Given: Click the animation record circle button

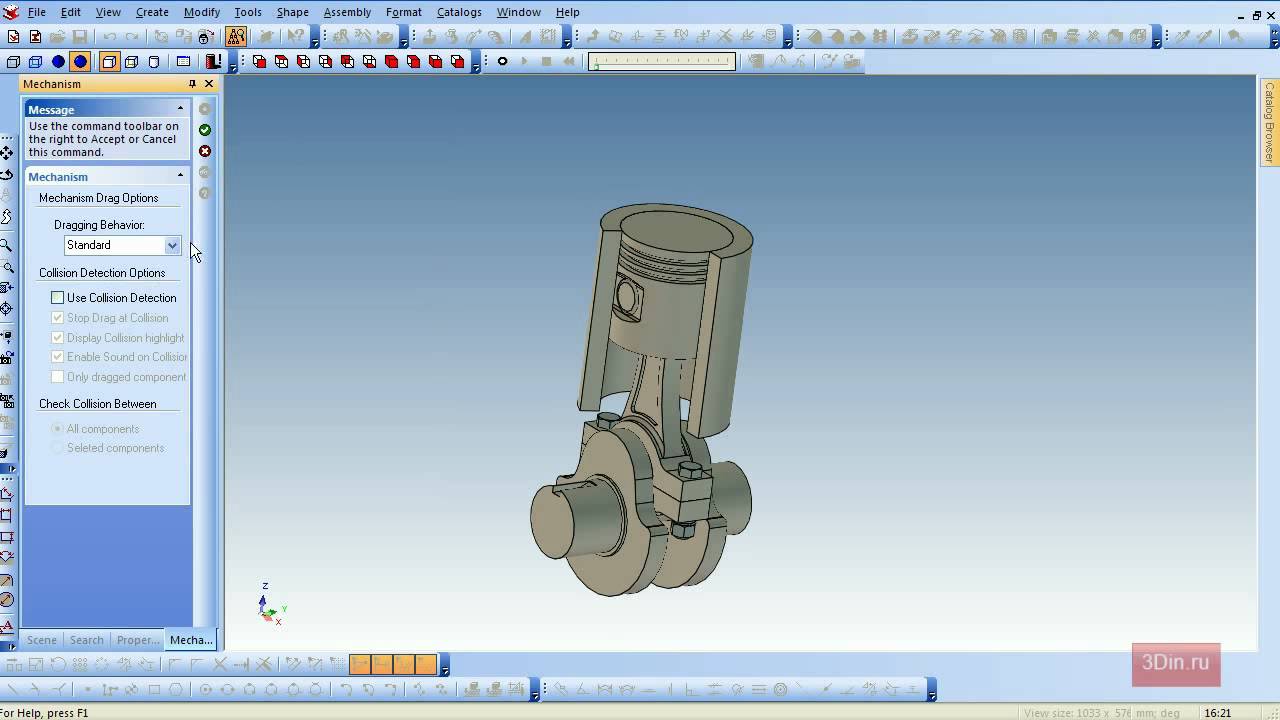Looking at the screenshot, I should pos(502,62).
